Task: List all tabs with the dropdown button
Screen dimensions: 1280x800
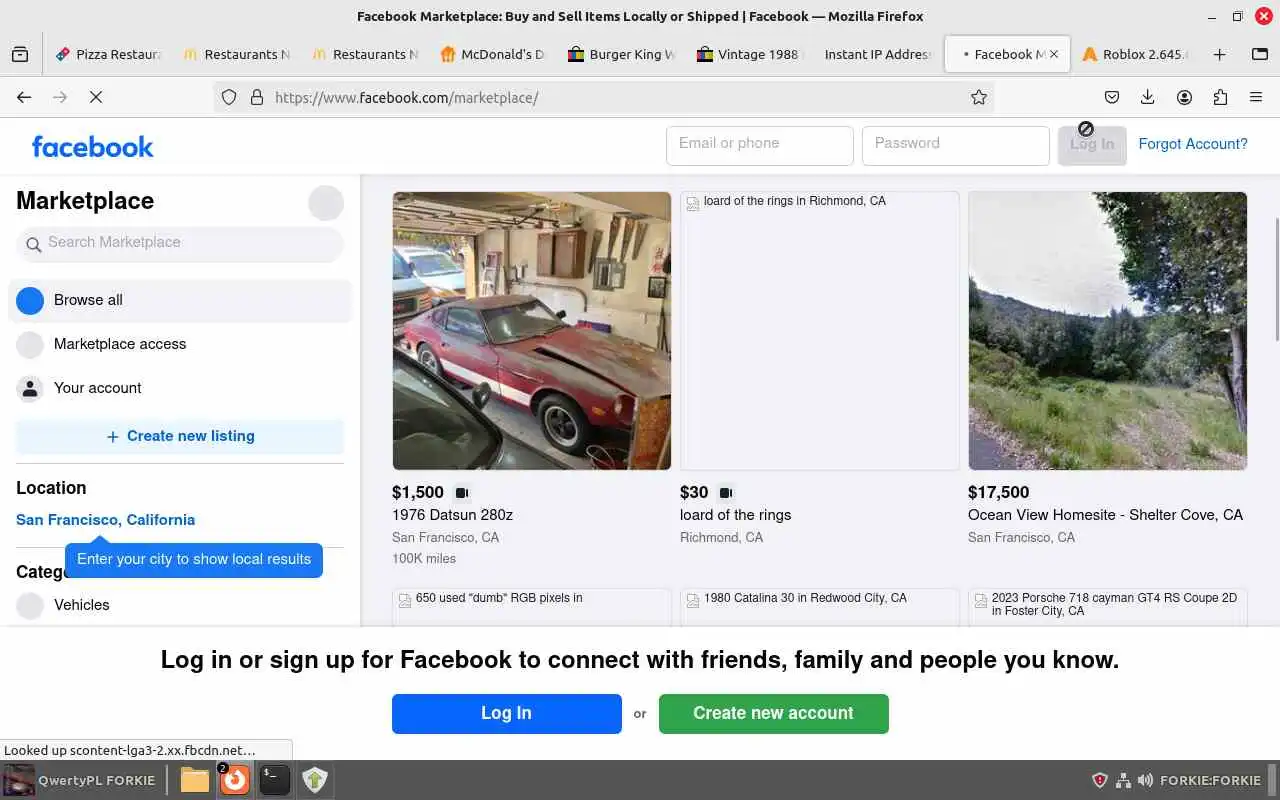Action: [x=1259, y=54]
